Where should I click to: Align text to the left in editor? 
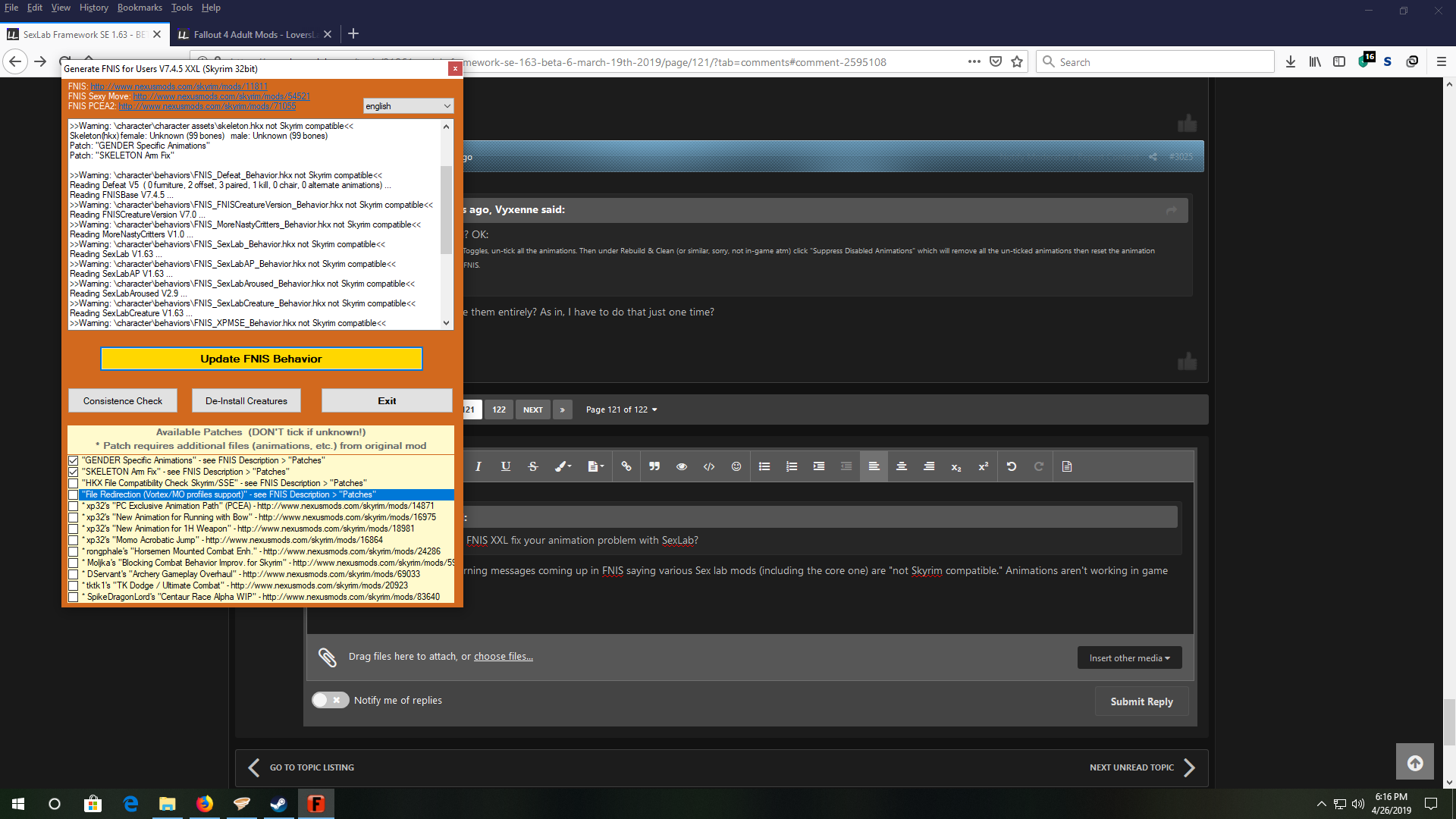pyautogui.click(x=874, y=466)
